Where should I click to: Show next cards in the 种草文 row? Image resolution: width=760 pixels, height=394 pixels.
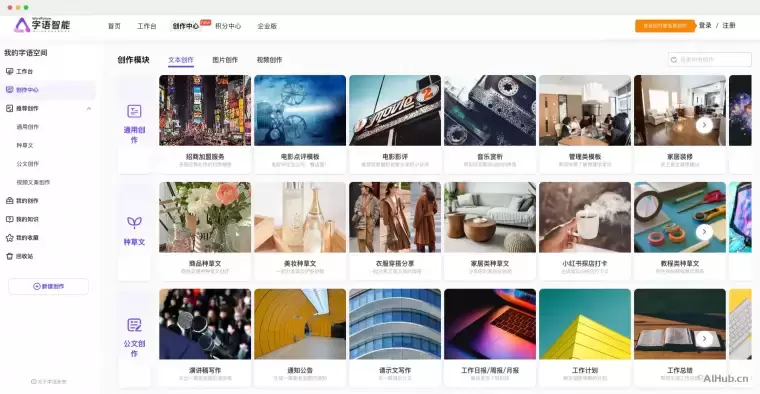(704, 232)
